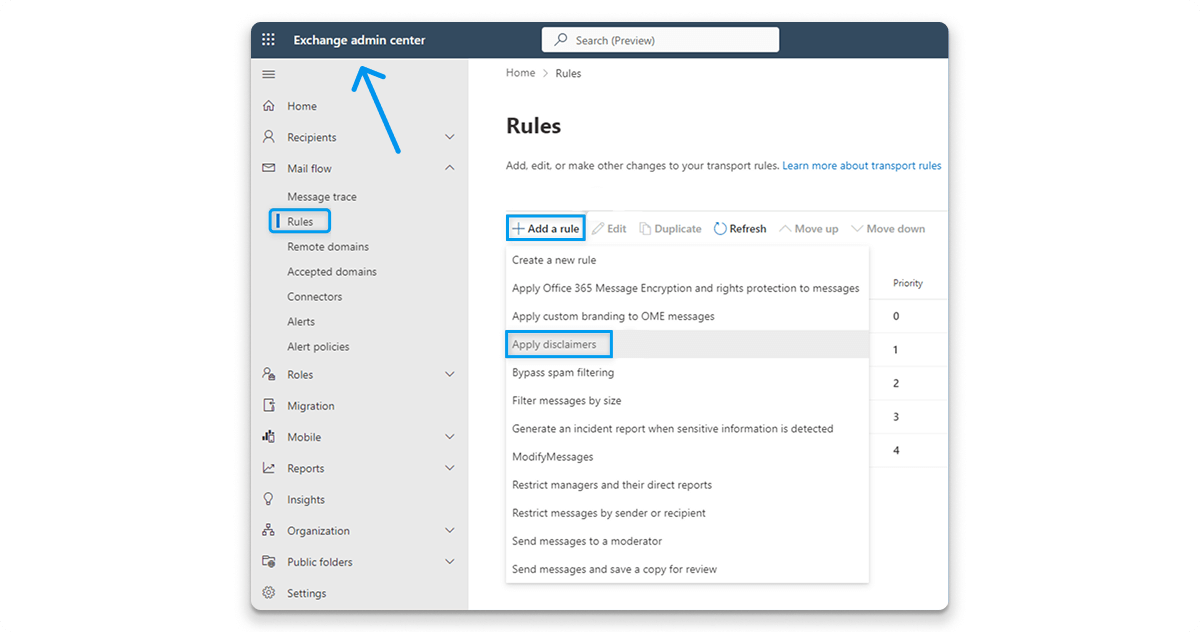Click the Mobile chart icon in sidebar
The height and width of the screenshot is (636, 1200).
point(268,437)
